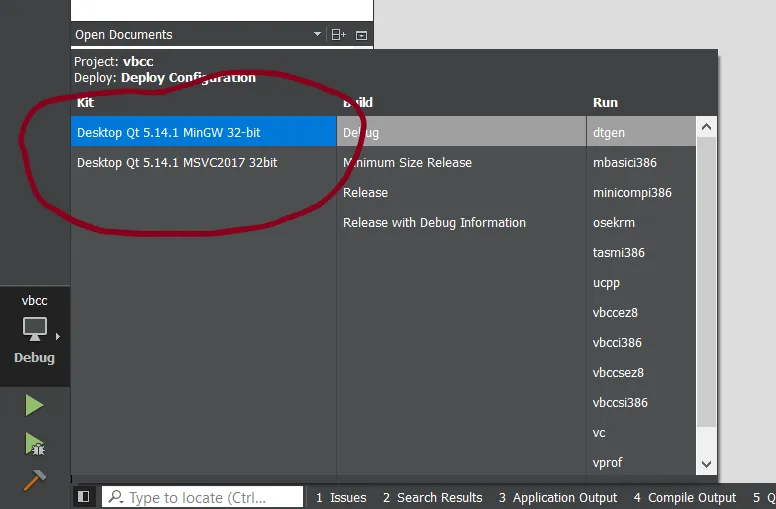Open the Application Output pane

558,498
